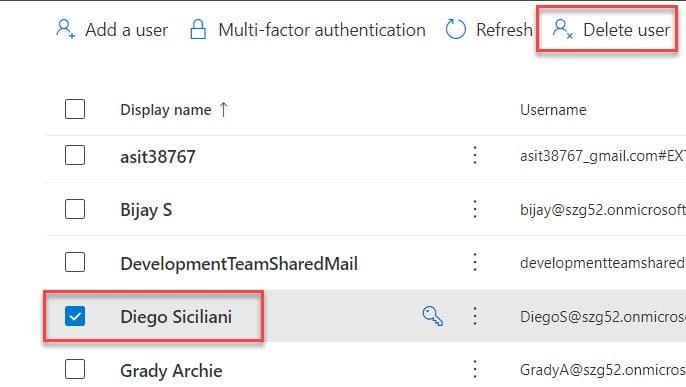
Task: Select the Bijay S checkbox
Action: coord(75,209)
